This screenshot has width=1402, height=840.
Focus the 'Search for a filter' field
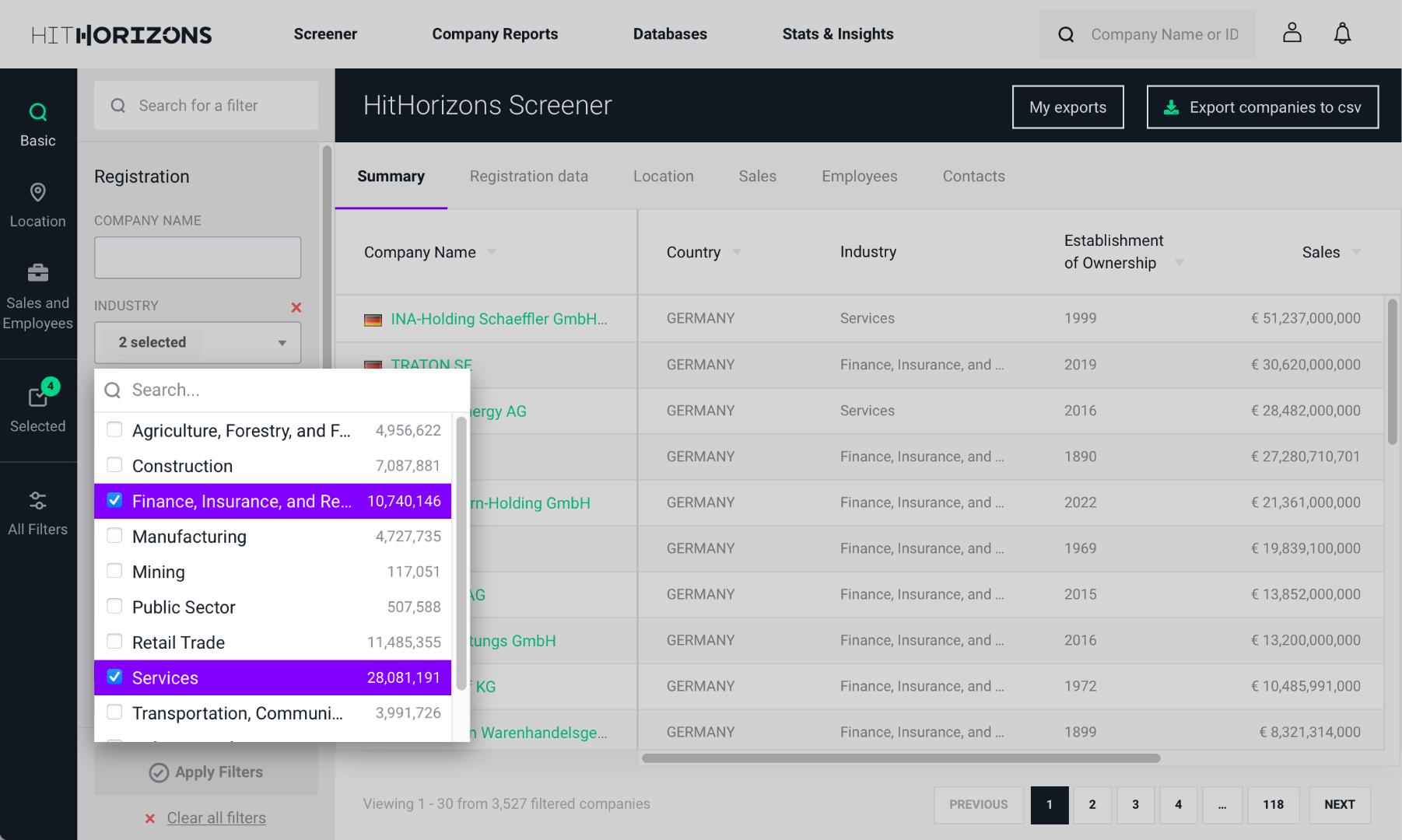pyautogui.click(x=206, y=106)
